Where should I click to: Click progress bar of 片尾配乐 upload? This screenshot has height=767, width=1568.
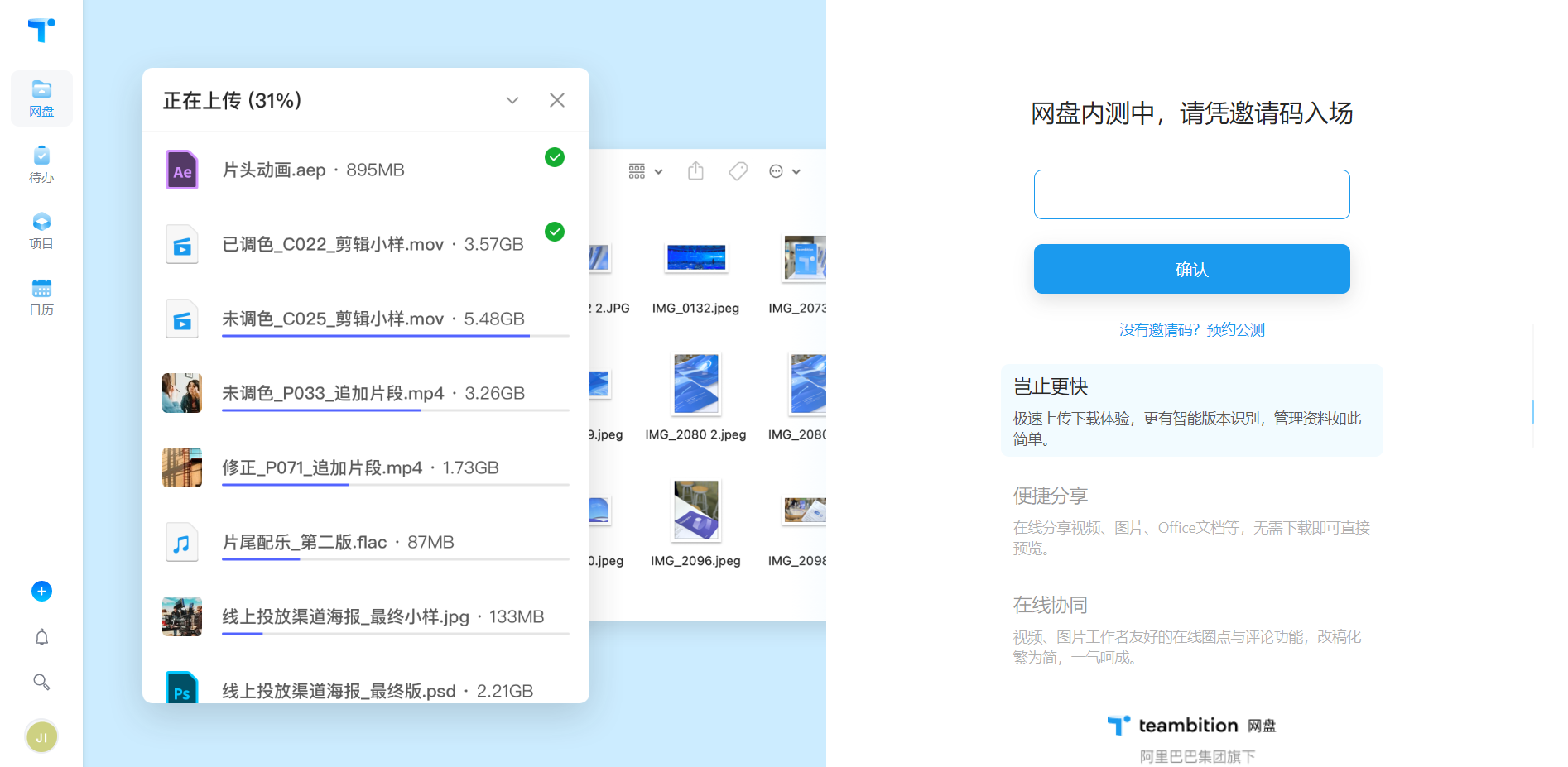pos(396,559)
